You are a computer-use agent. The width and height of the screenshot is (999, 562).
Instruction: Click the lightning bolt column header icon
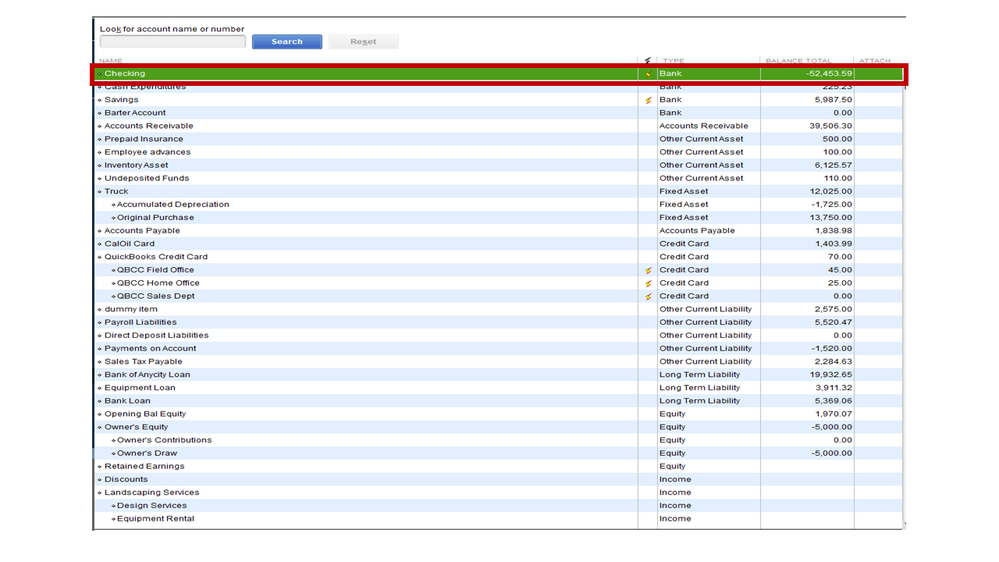click(647, 61)
